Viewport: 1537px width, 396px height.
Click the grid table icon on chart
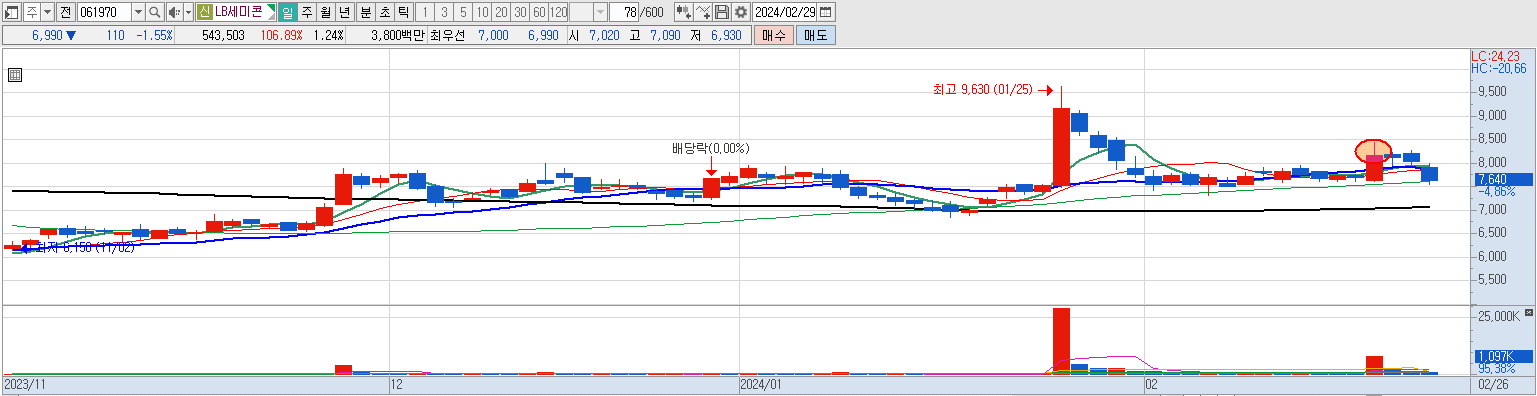[x=15, y=75]
